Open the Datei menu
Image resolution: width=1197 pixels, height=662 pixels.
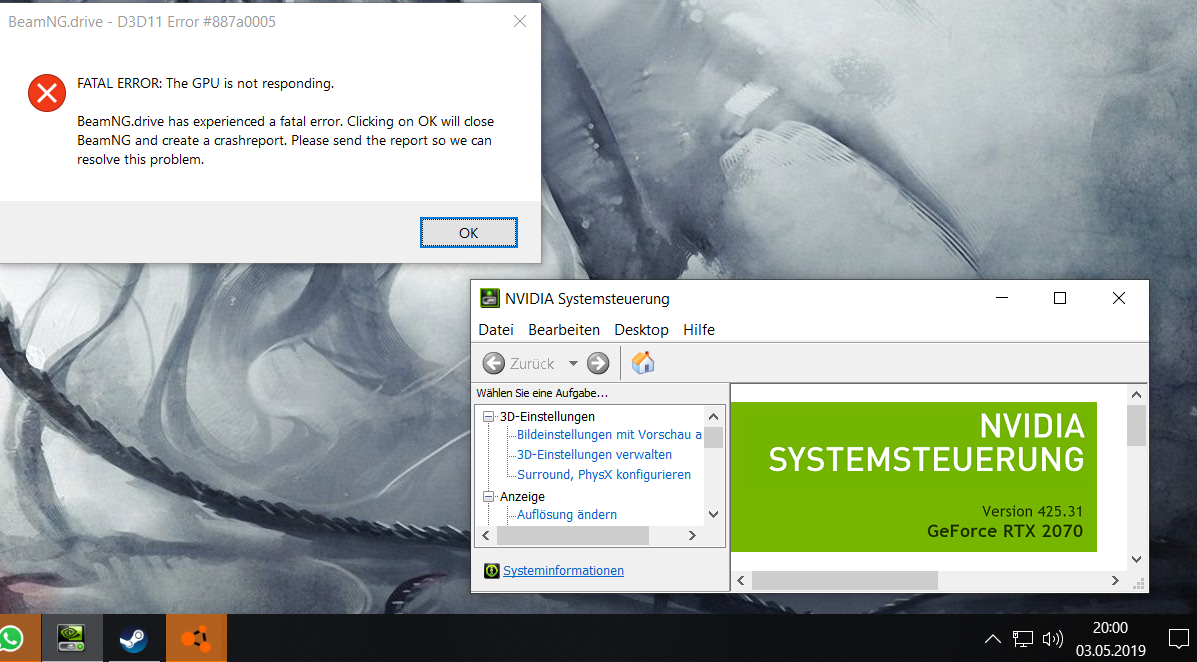495,330
